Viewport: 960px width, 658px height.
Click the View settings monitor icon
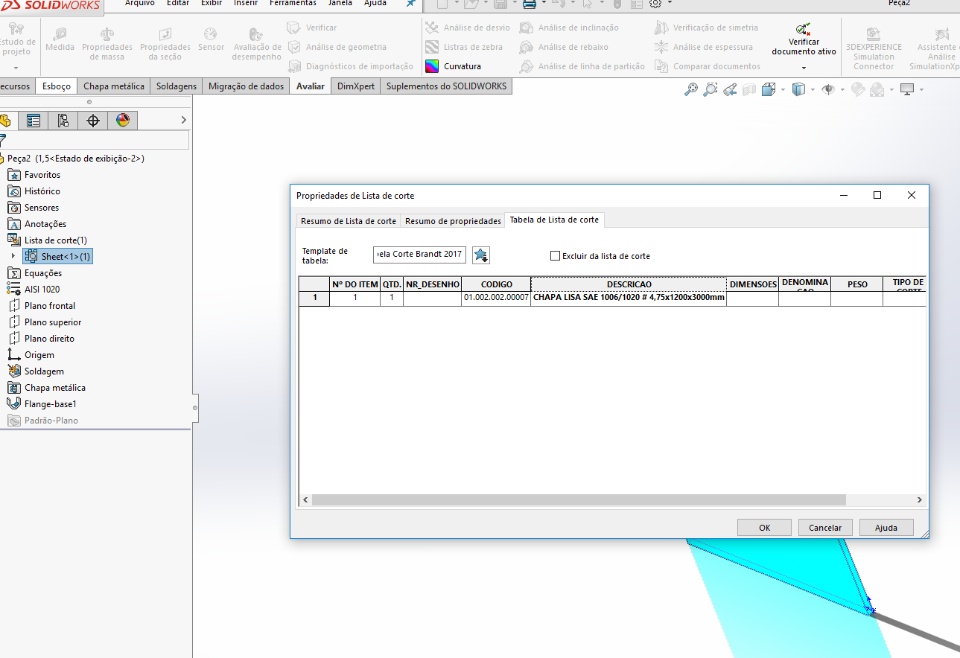click(x=907, y=90)
